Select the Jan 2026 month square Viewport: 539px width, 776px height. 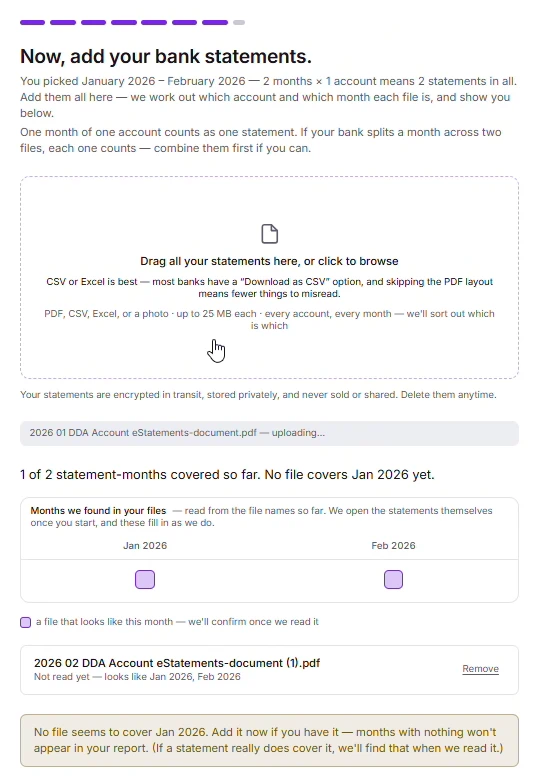[x=145, y=579]
